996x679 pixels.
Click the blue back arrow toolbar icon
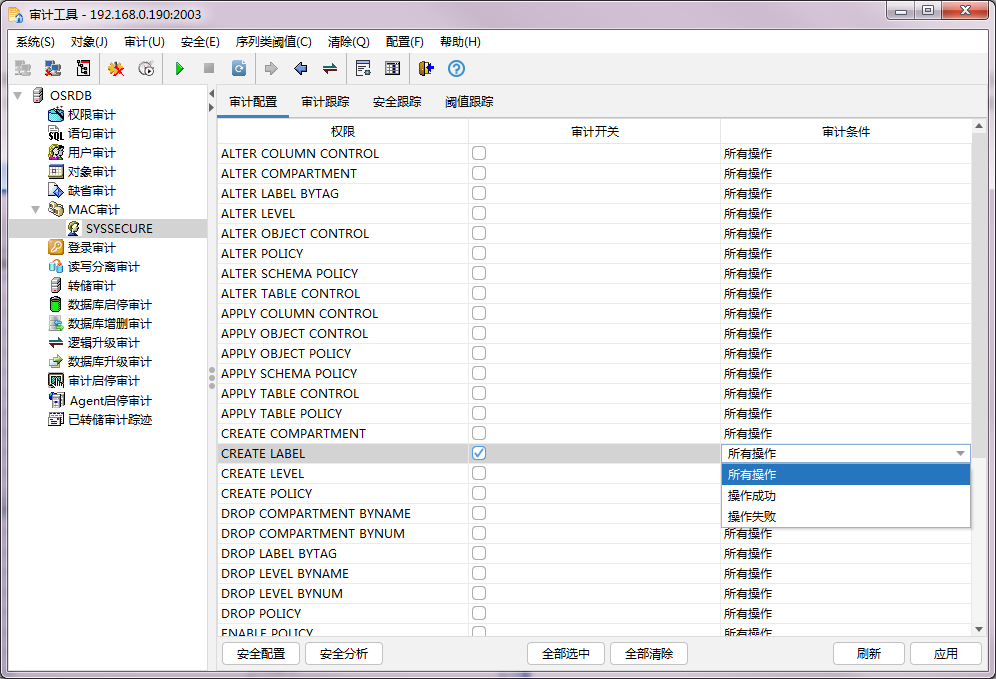[300, 69]
